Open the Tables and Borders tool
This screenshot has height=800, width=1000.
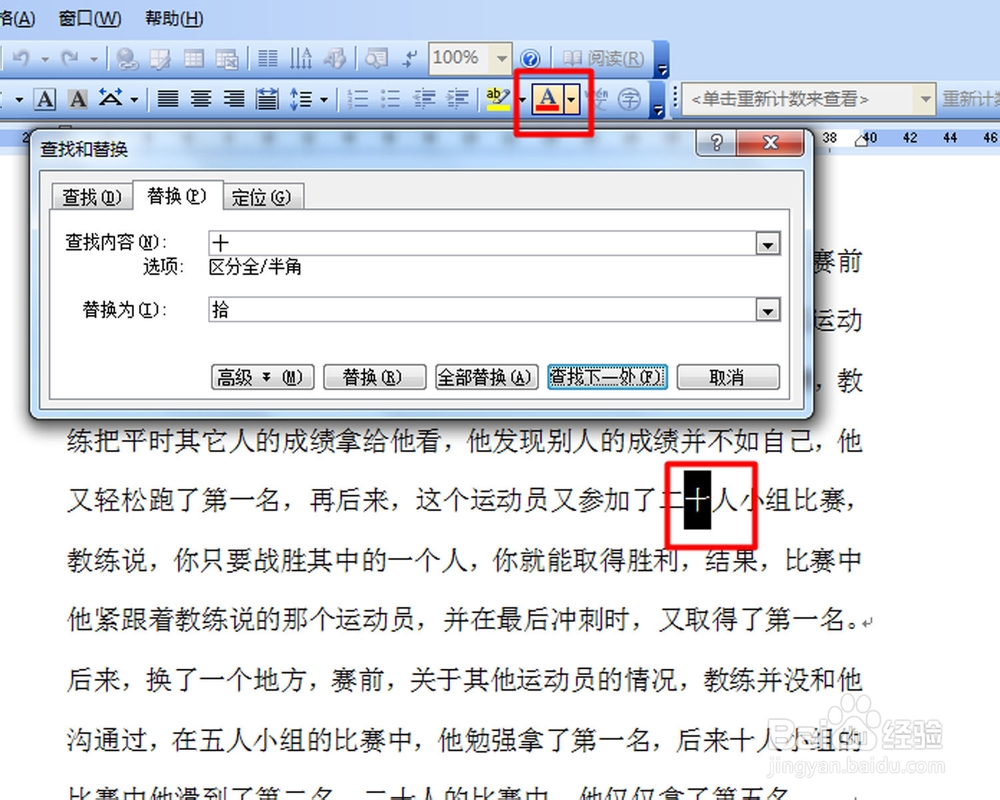pos(161,59)
